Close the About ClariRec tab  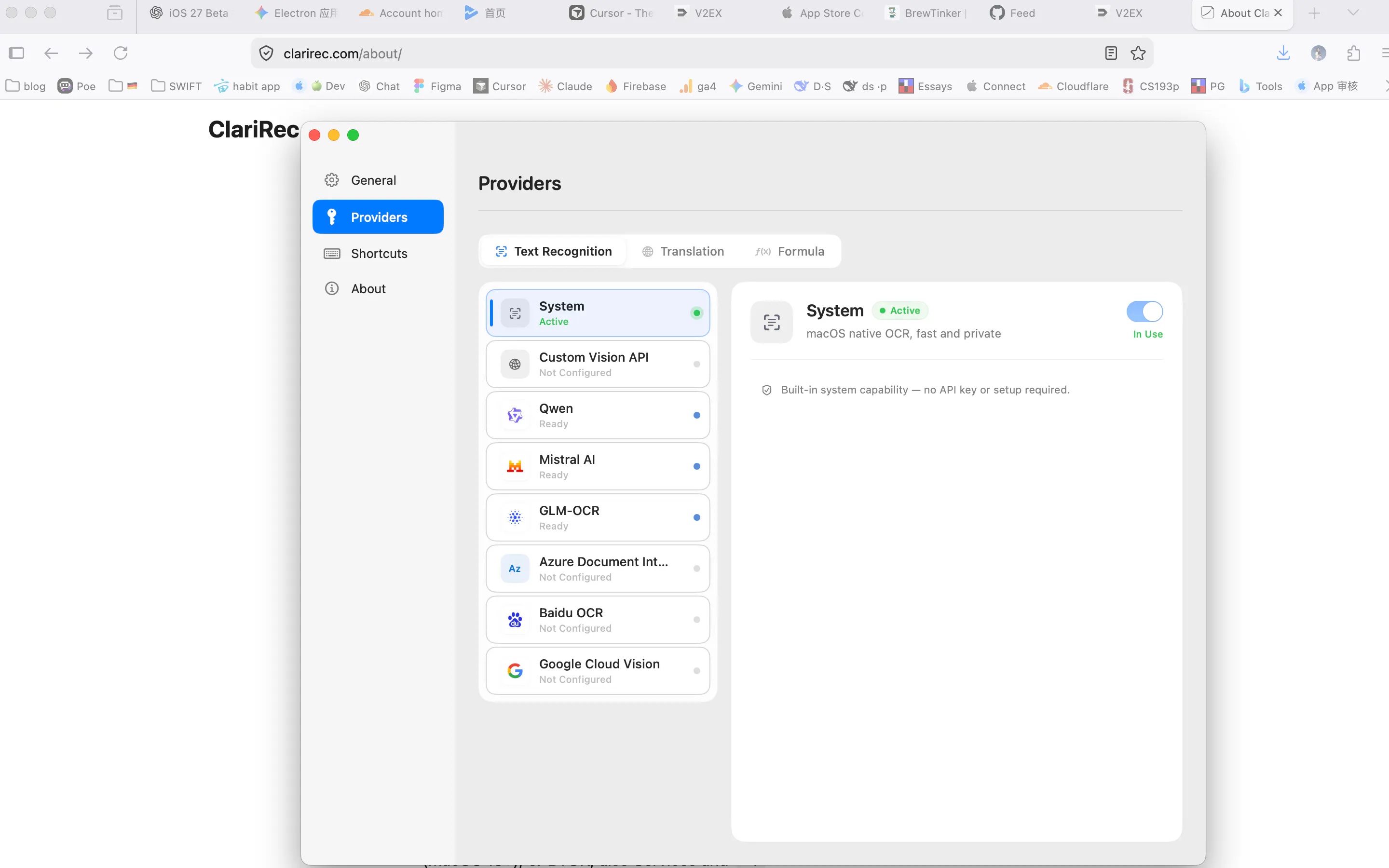coord(1278,13)
